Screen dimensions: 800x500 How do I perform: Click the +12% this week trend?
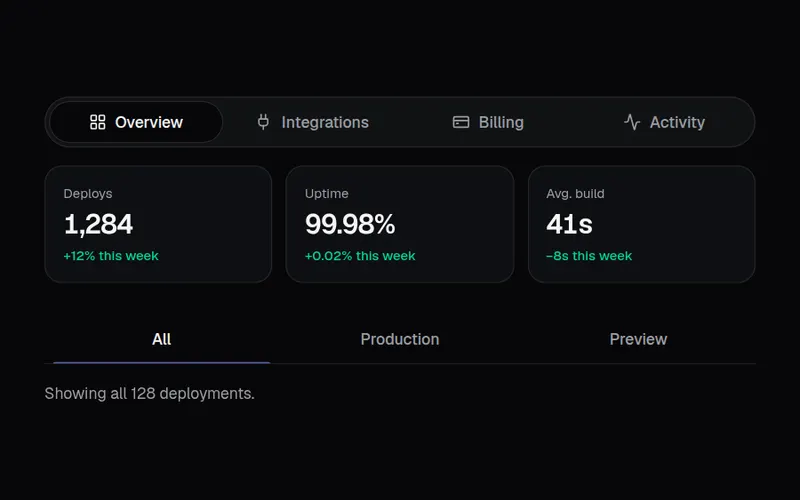pos(111,256)
